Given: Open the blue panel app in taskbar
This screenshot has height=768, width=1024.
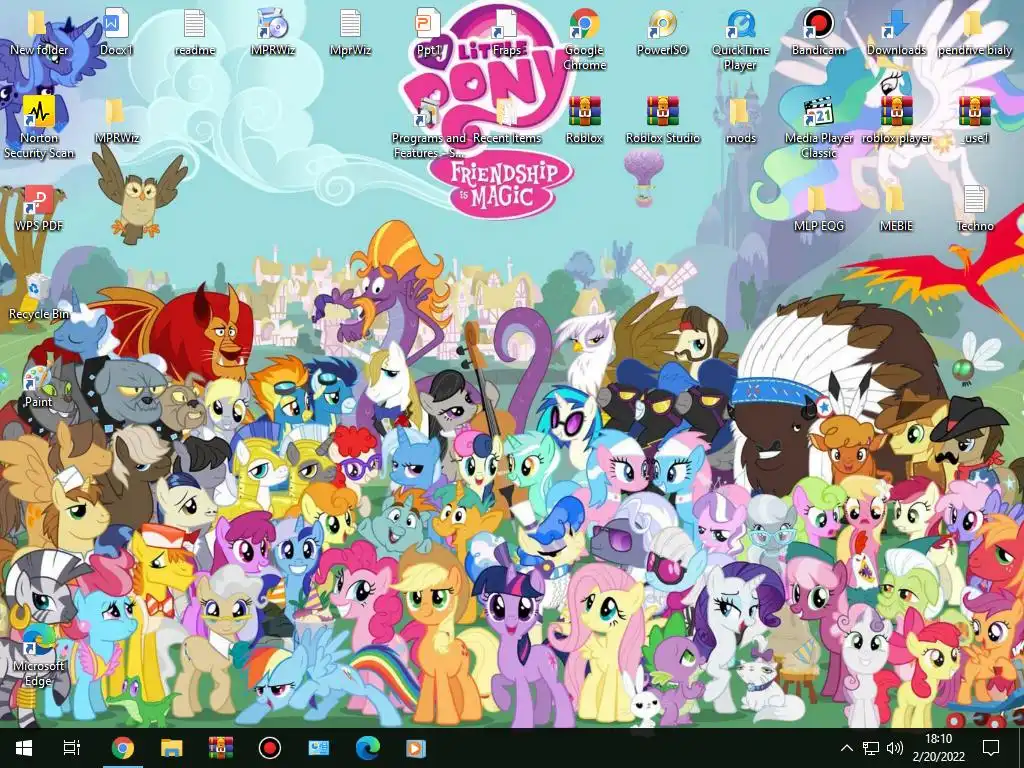Looking at the screenshot, I should tap(319, 748).
